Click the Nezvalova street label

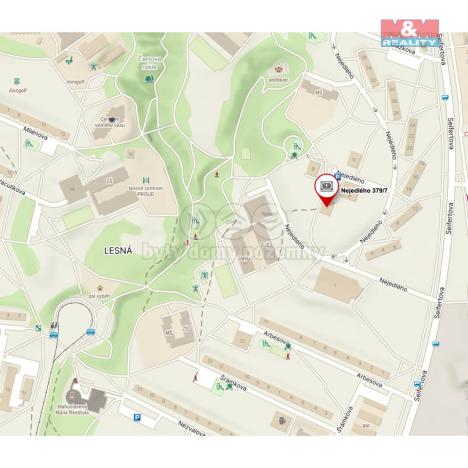click(x=191, y=428)
